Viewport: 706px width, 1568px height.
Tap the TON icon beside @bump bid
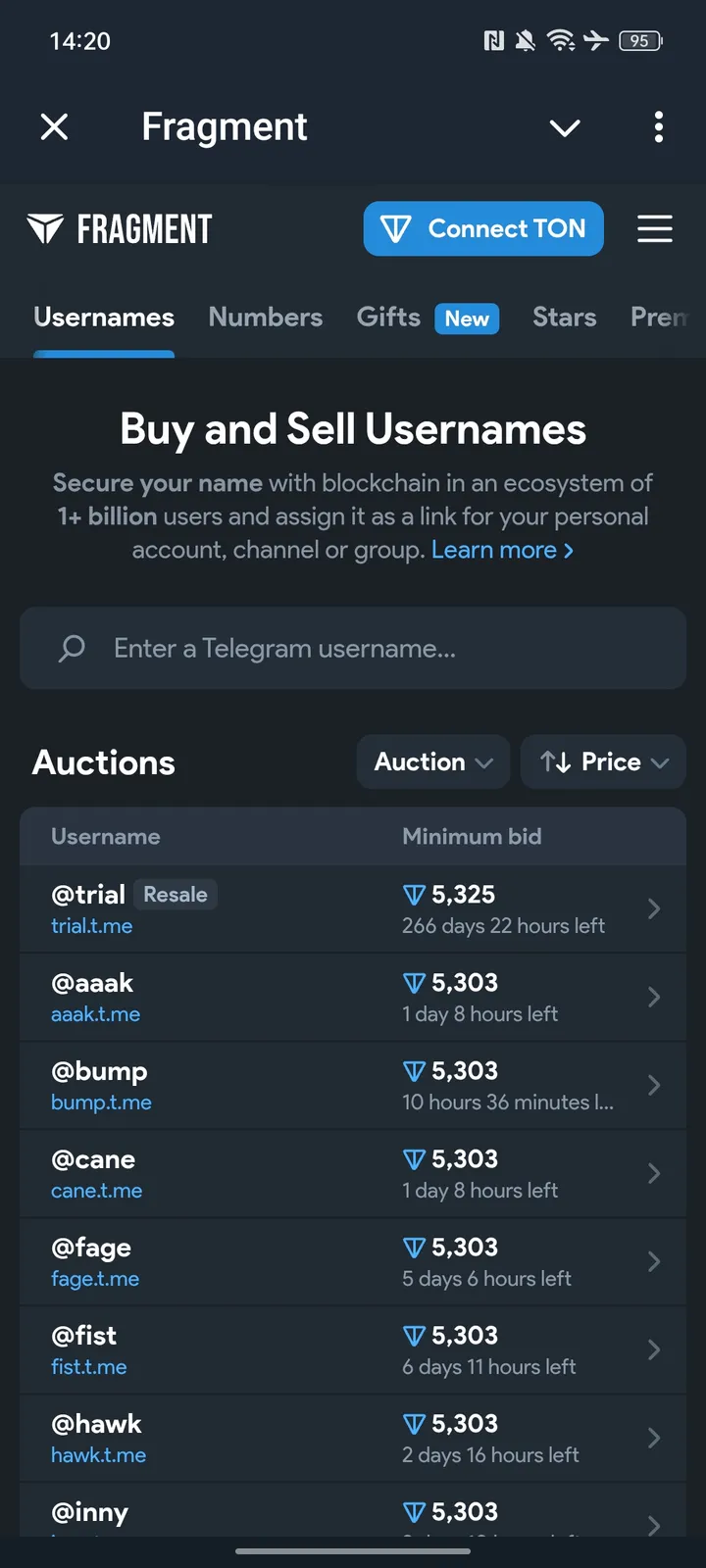414,1071
